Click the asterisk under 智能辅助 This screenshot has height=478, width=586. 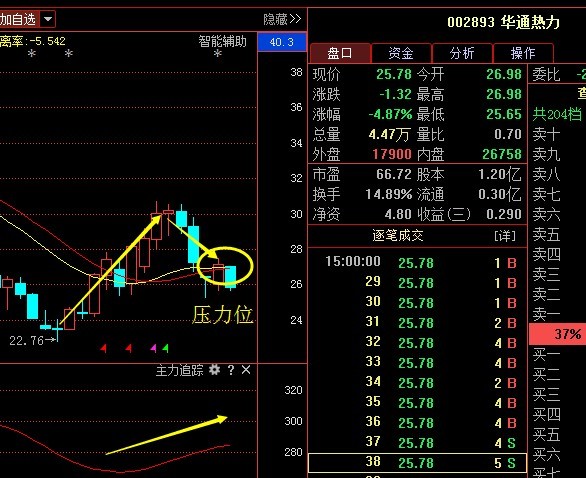(x=218, y=54)
